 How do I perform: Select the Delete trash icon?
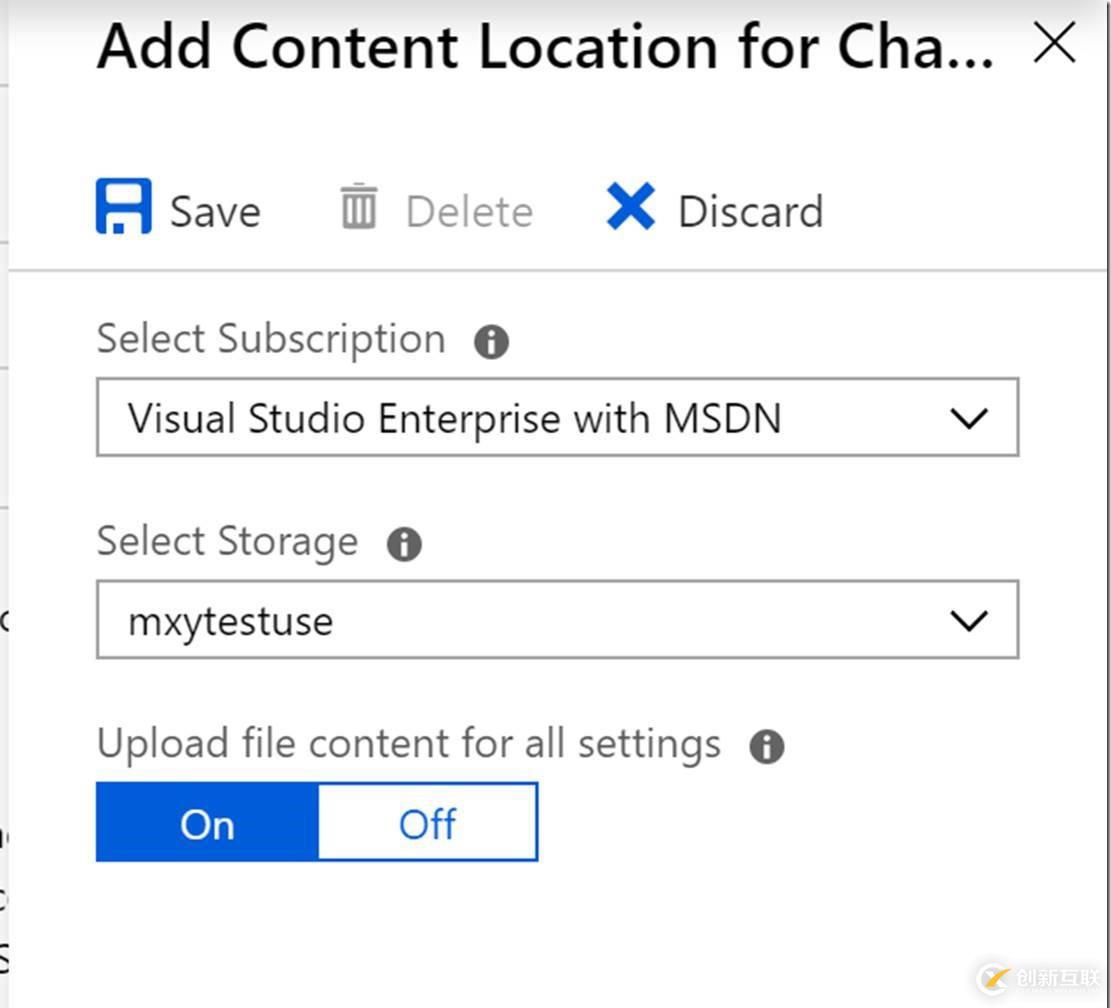(x=357, y=207)
